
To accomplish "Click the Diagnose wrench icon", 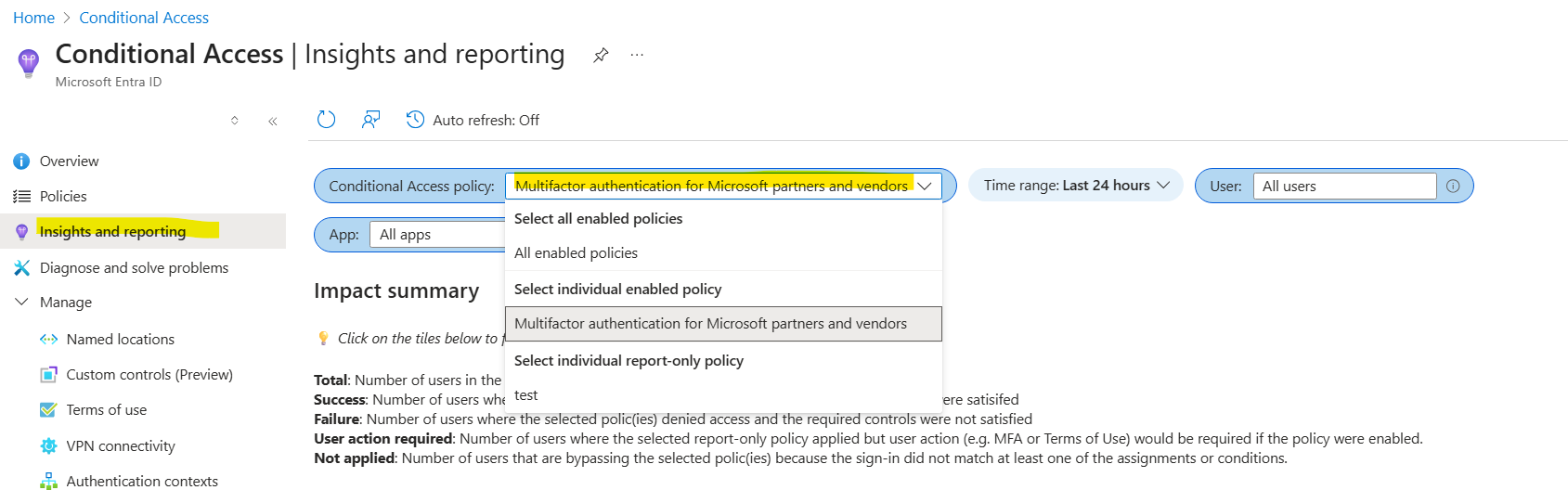I will [21, 268].
